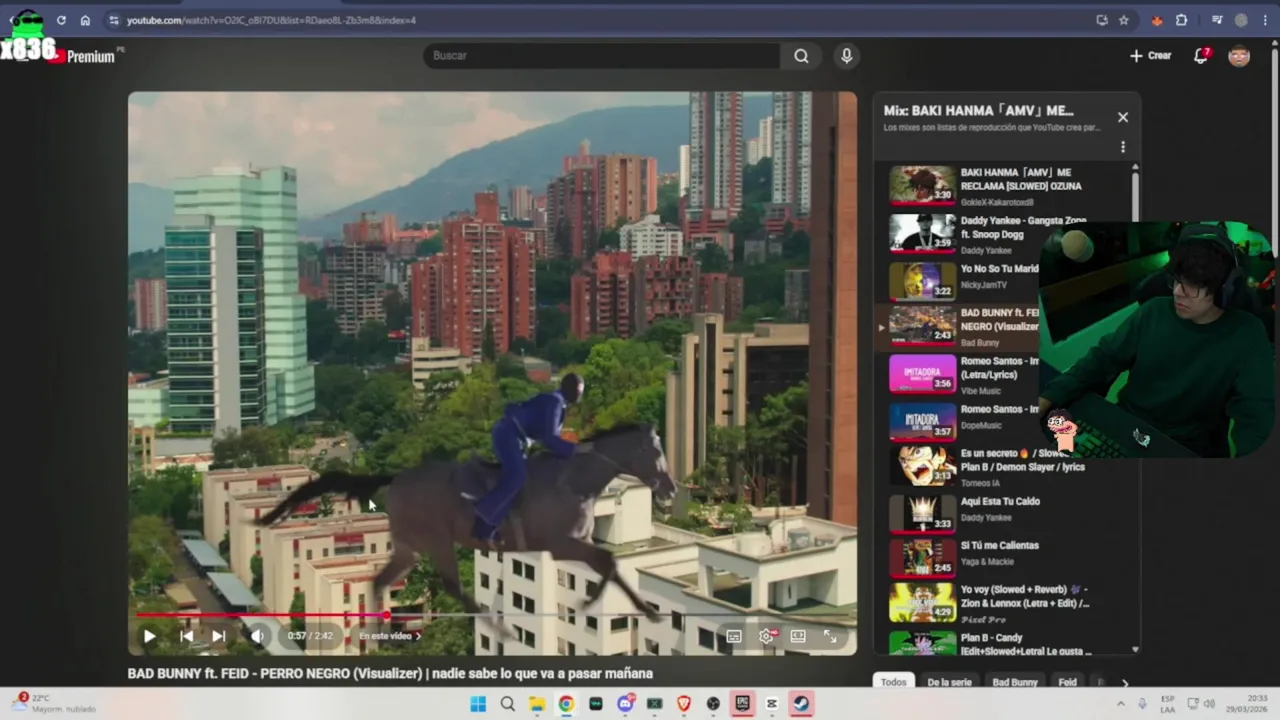1280x720 pixels.
Task: Make the player fullscreen
Action: click(x=830, y=636)
